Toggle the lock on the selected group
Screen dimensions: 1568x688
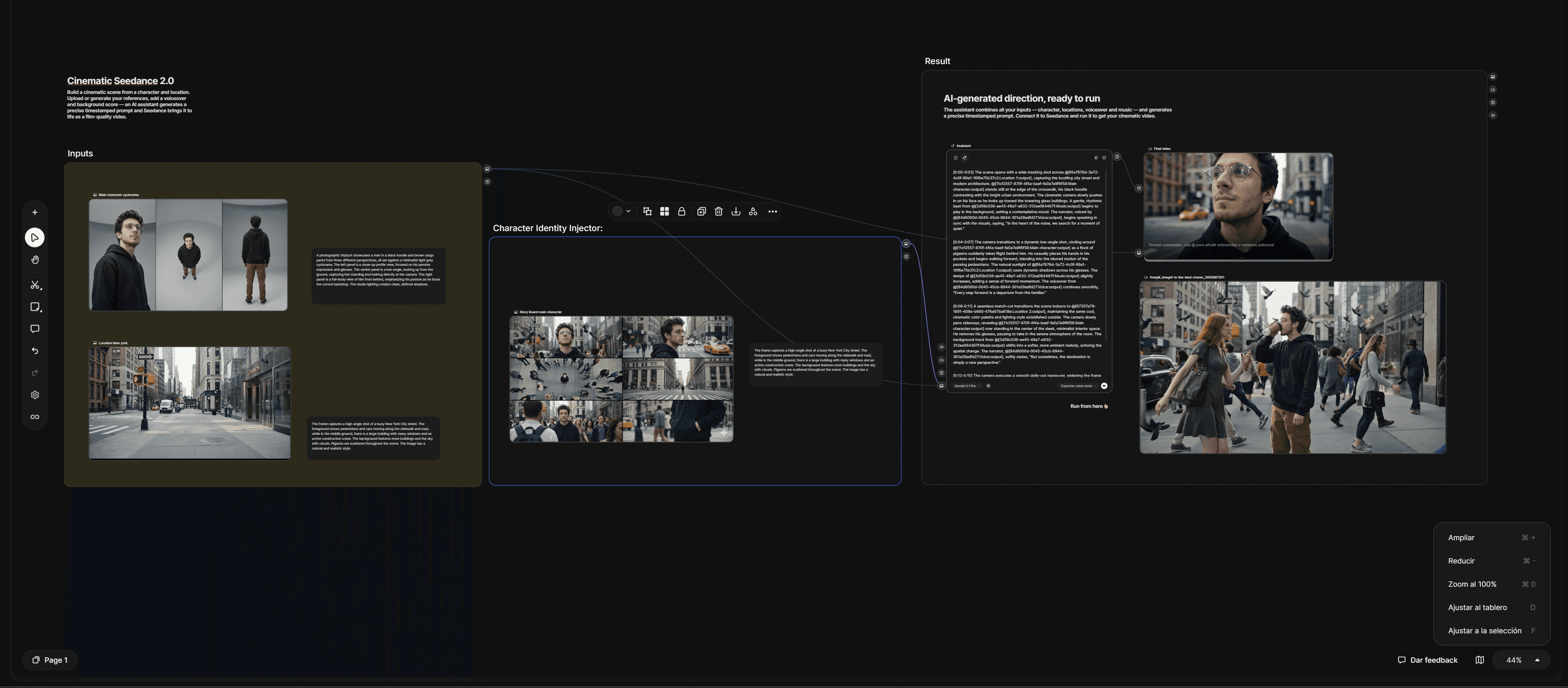(682, 211)
